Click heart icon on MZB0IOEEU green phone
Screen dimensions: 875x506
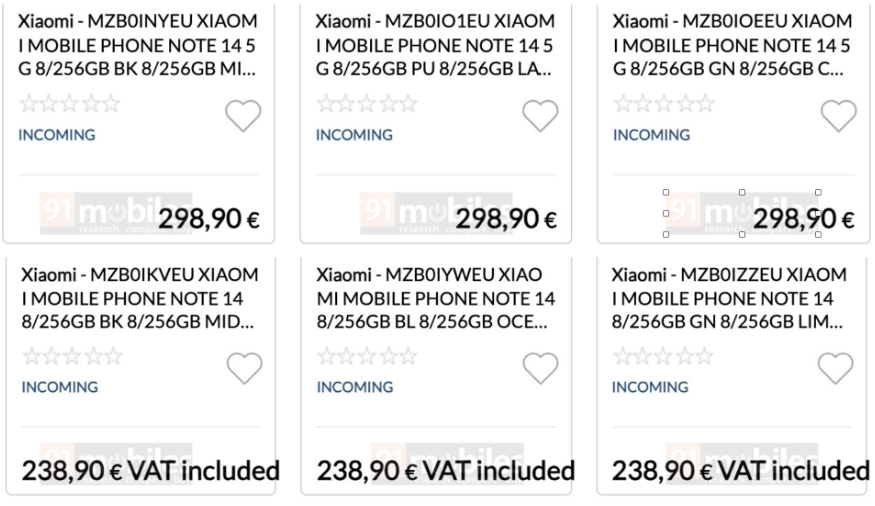(x=838, y=116)
